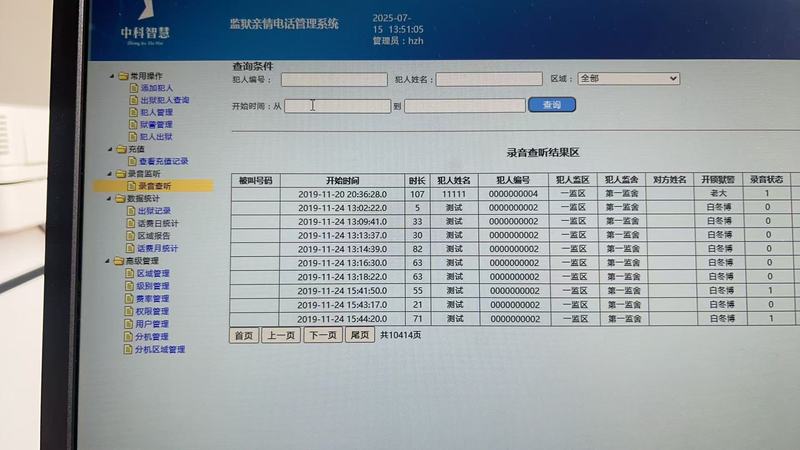800x450 pixels.
Task: Select row with time 2019-11-24 13:13:37.0
Action: coord(513,235)
